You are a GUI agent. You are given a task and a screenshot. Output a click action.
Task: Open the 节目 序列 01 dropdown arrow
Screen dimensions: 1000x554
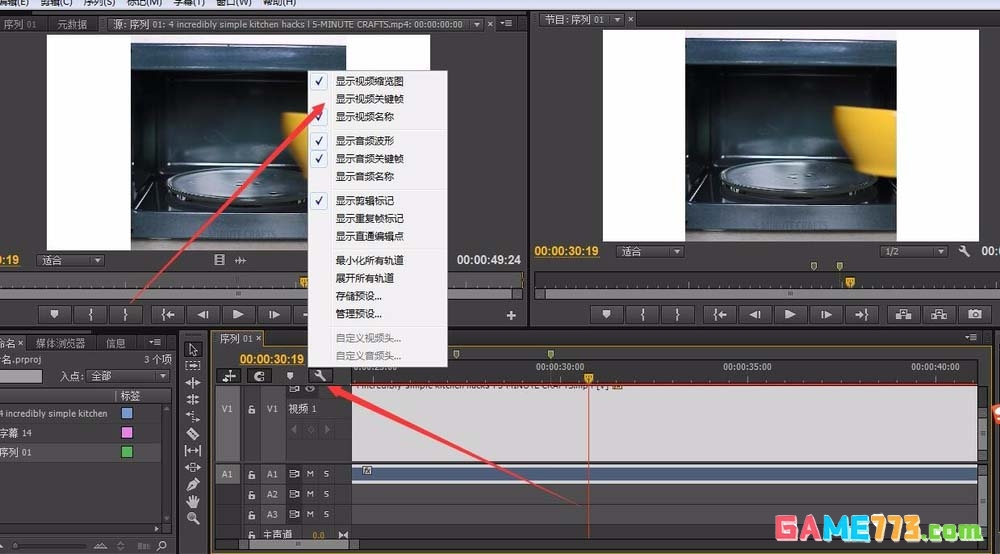coord(617,20)
